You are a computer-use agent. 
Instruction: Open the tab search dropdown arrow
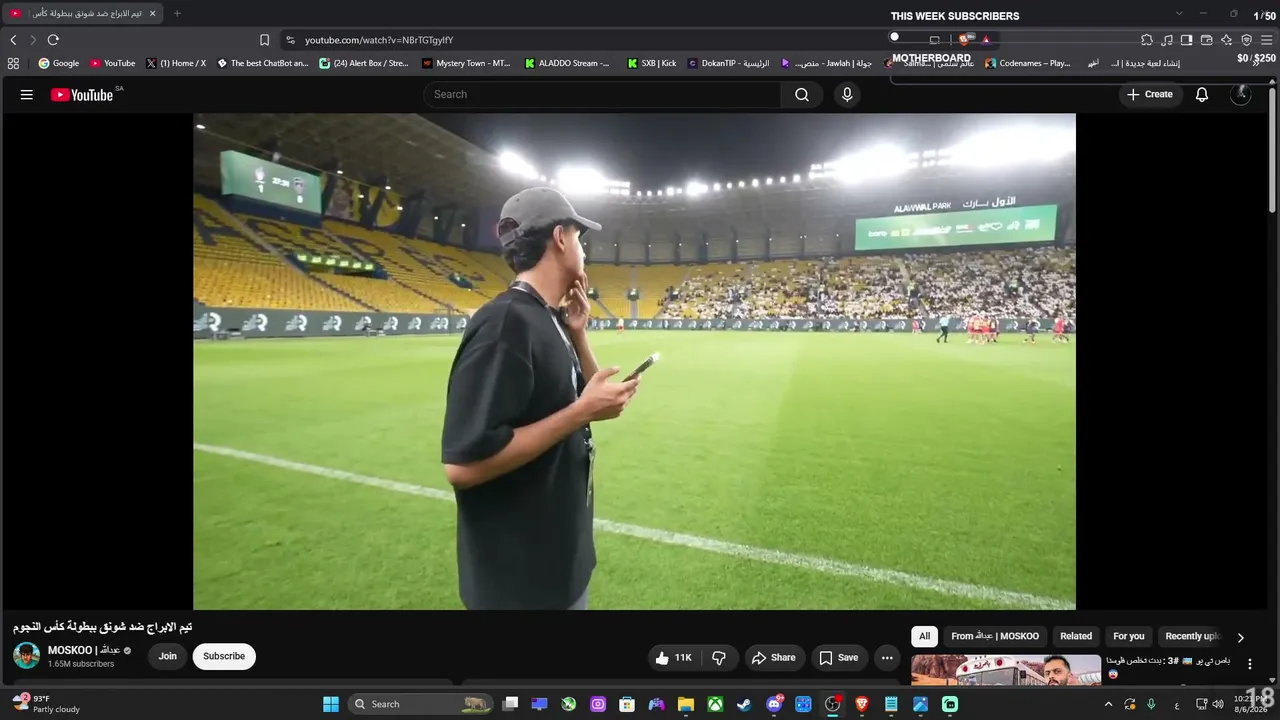(1179, 14)
